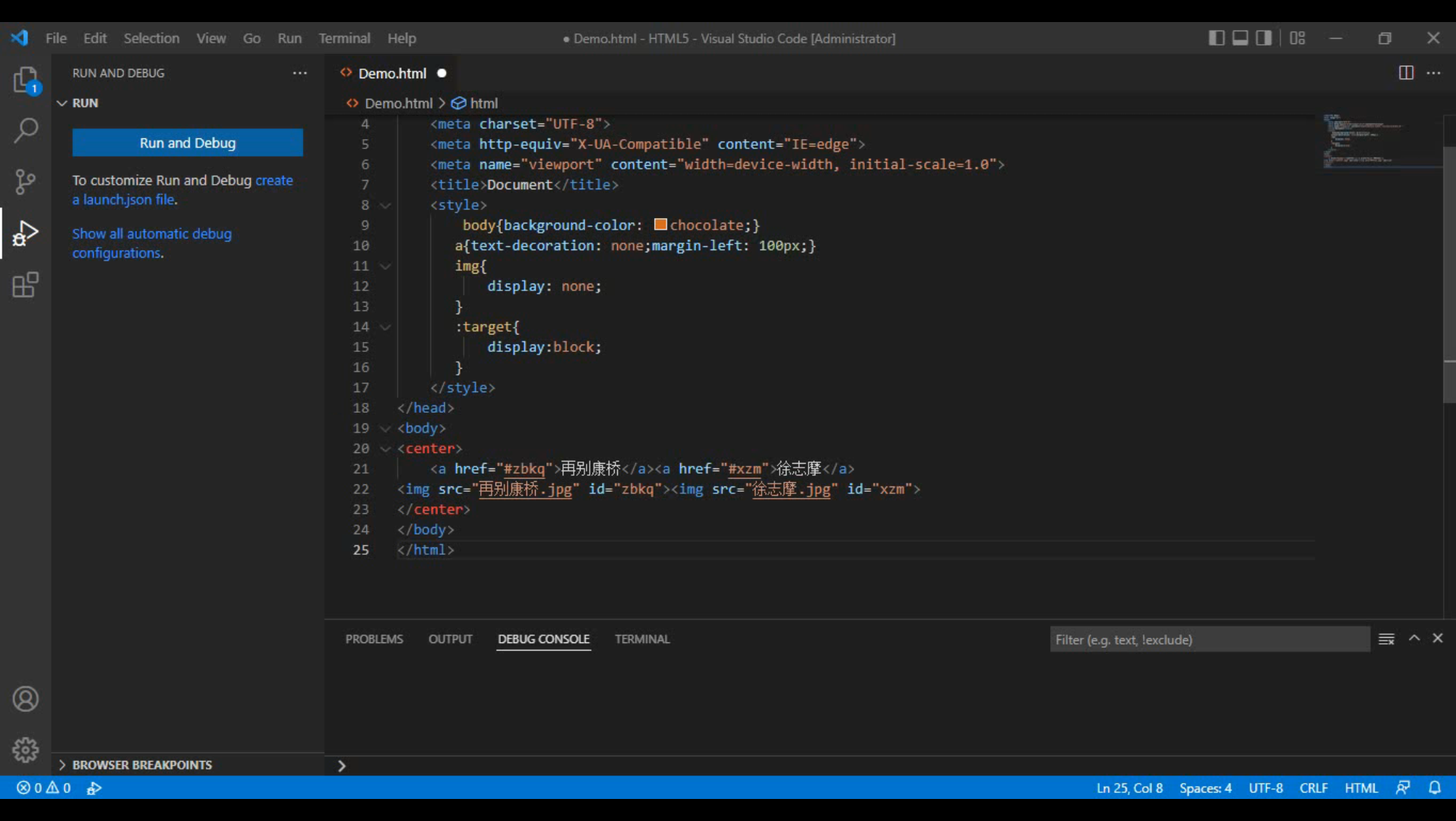Screen dimensions: 1456x821
Task: Open Run and Debug more actions ellipsis
Action: click(x=300, y=73)
